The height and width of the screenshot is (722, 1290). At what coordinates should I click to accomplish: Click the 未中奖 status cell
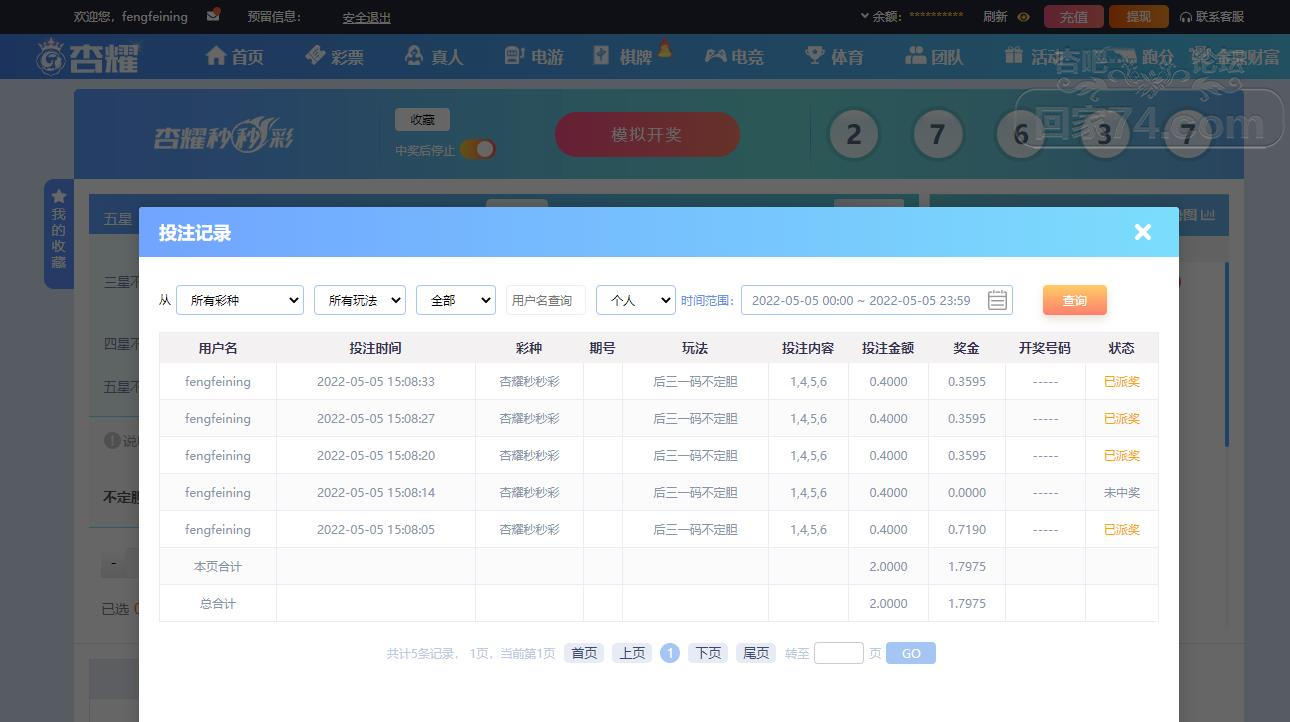click(1122, 493)
